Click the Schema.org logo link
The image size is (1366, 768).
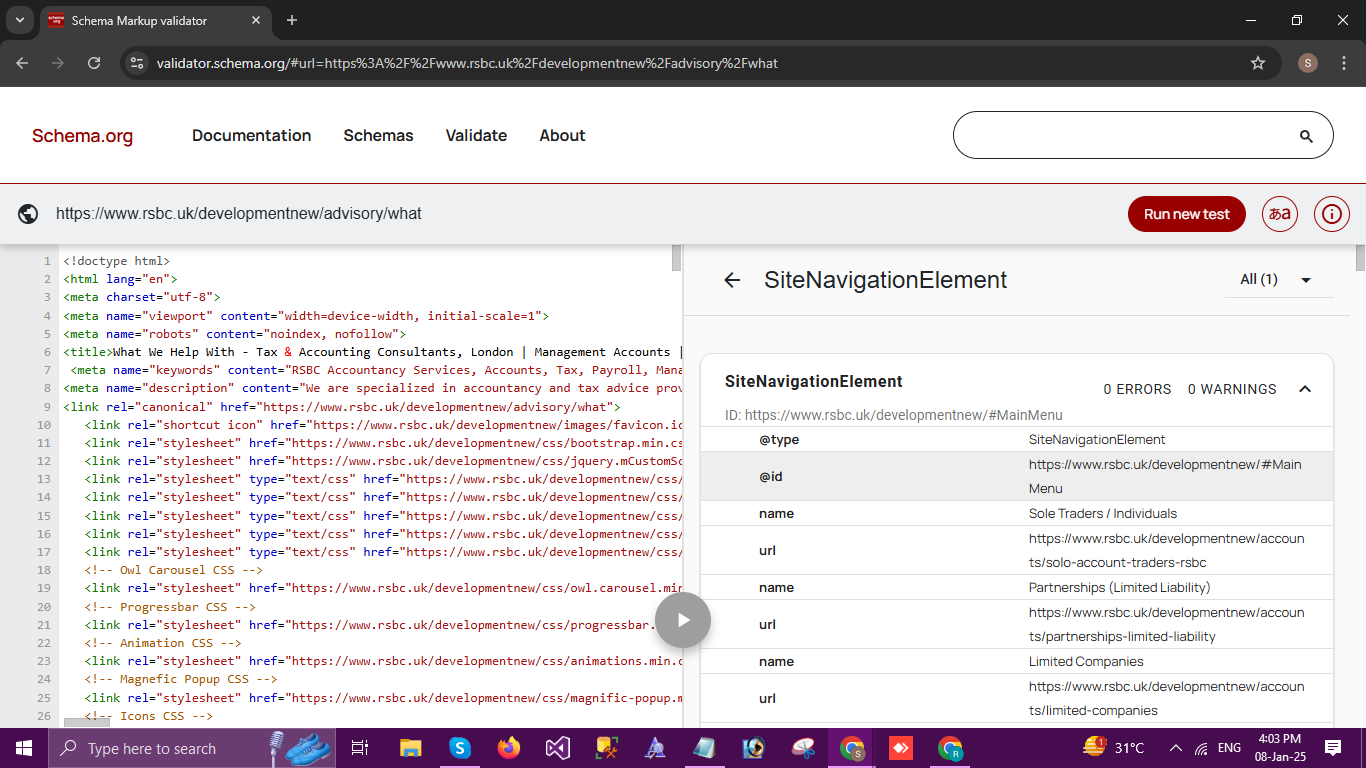[82, 136]
